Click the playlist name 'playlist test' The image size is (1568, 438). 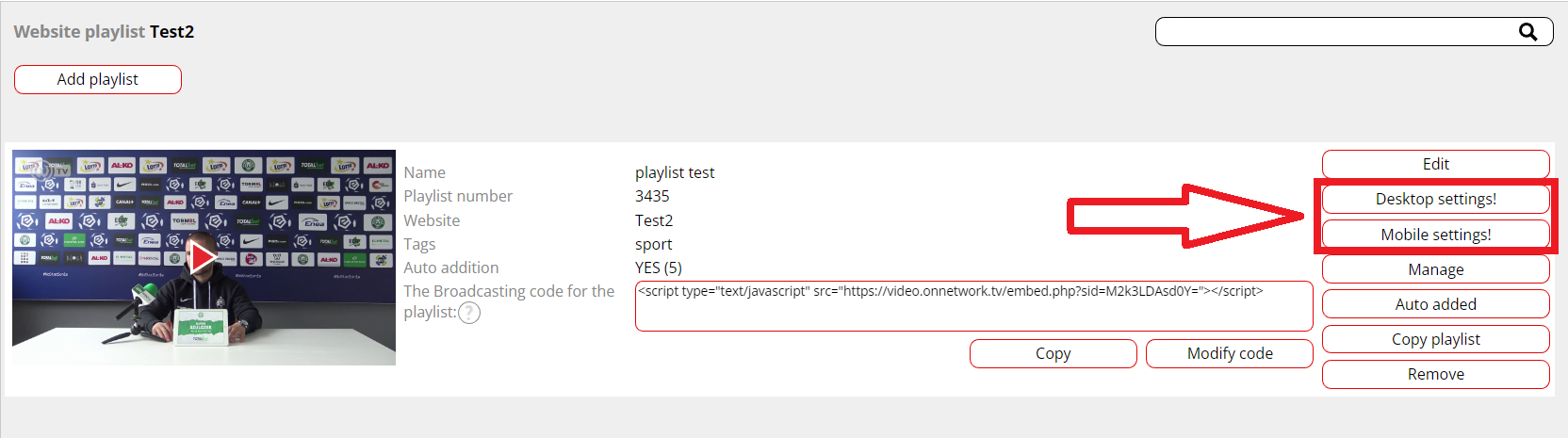[675, 172]
